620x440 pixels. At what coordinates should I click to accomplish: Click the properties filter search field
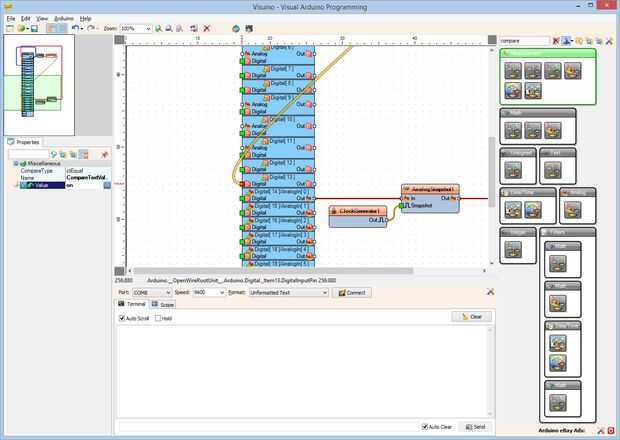coord(28,155)
